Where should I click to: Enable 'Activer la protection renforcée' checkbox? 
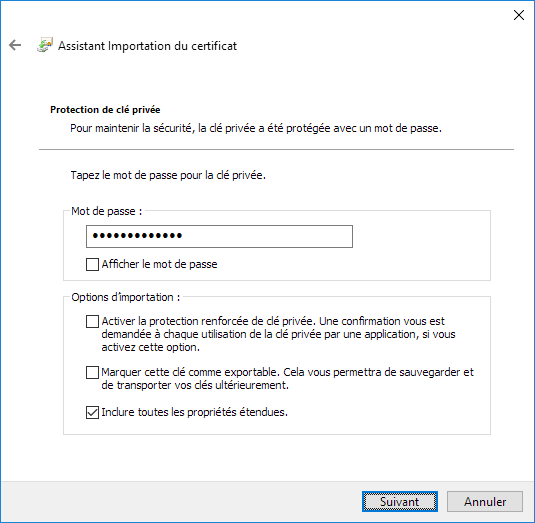(92, 321)
